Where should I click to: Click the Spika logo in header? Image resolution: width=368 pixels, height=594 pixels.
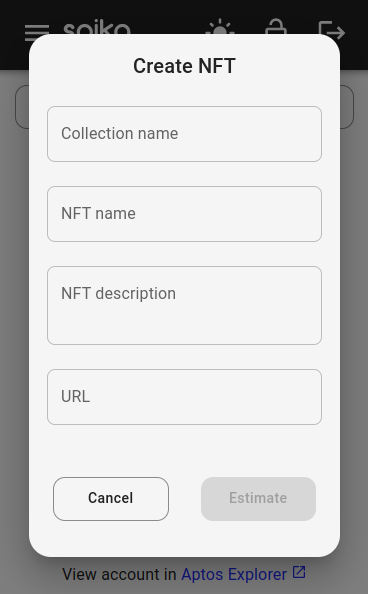pyautogui.click(x=97, y=27)
